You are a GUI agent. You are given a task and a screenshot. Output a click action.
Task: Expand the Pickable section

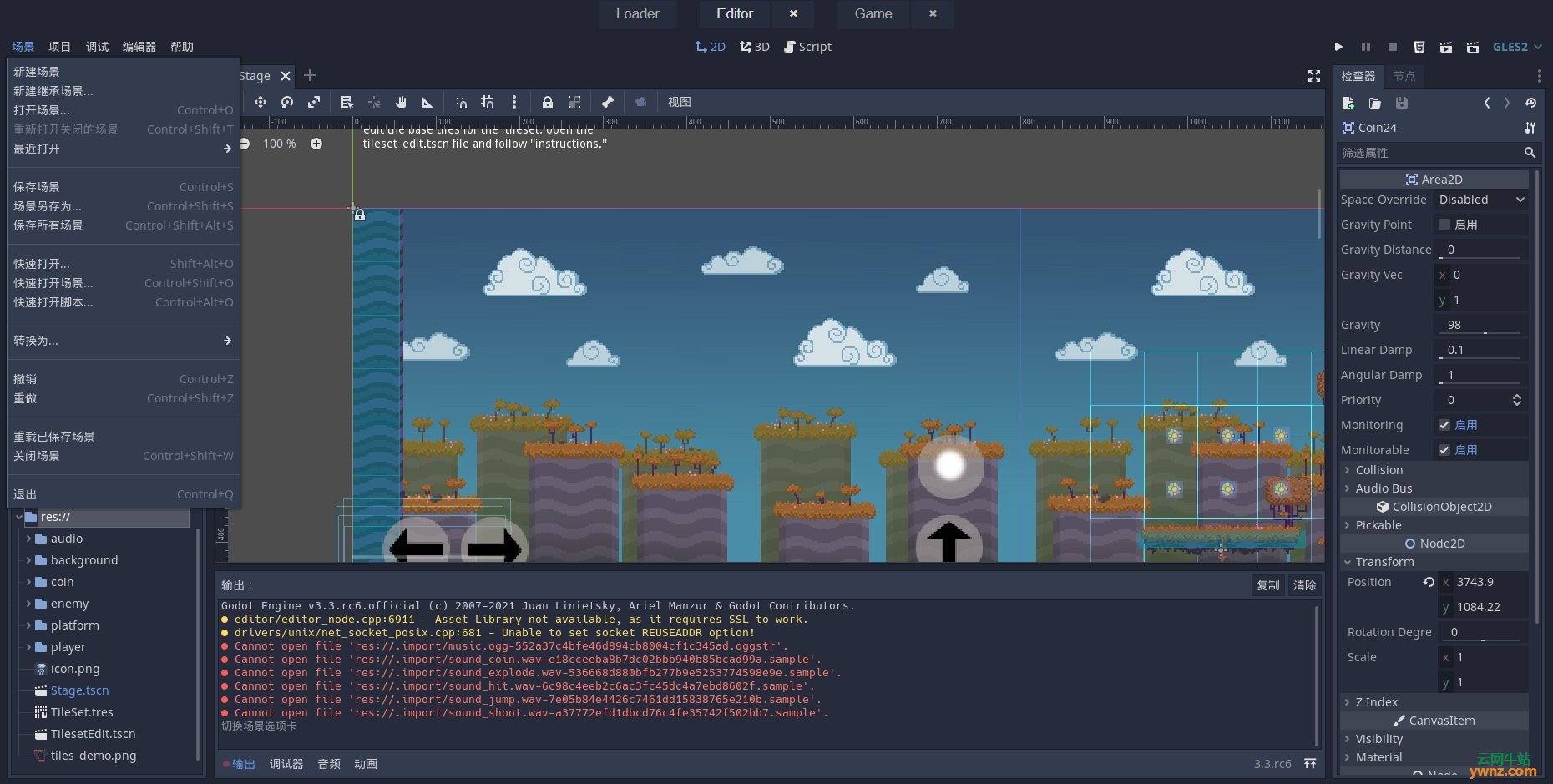click(x=1434, y=525)
